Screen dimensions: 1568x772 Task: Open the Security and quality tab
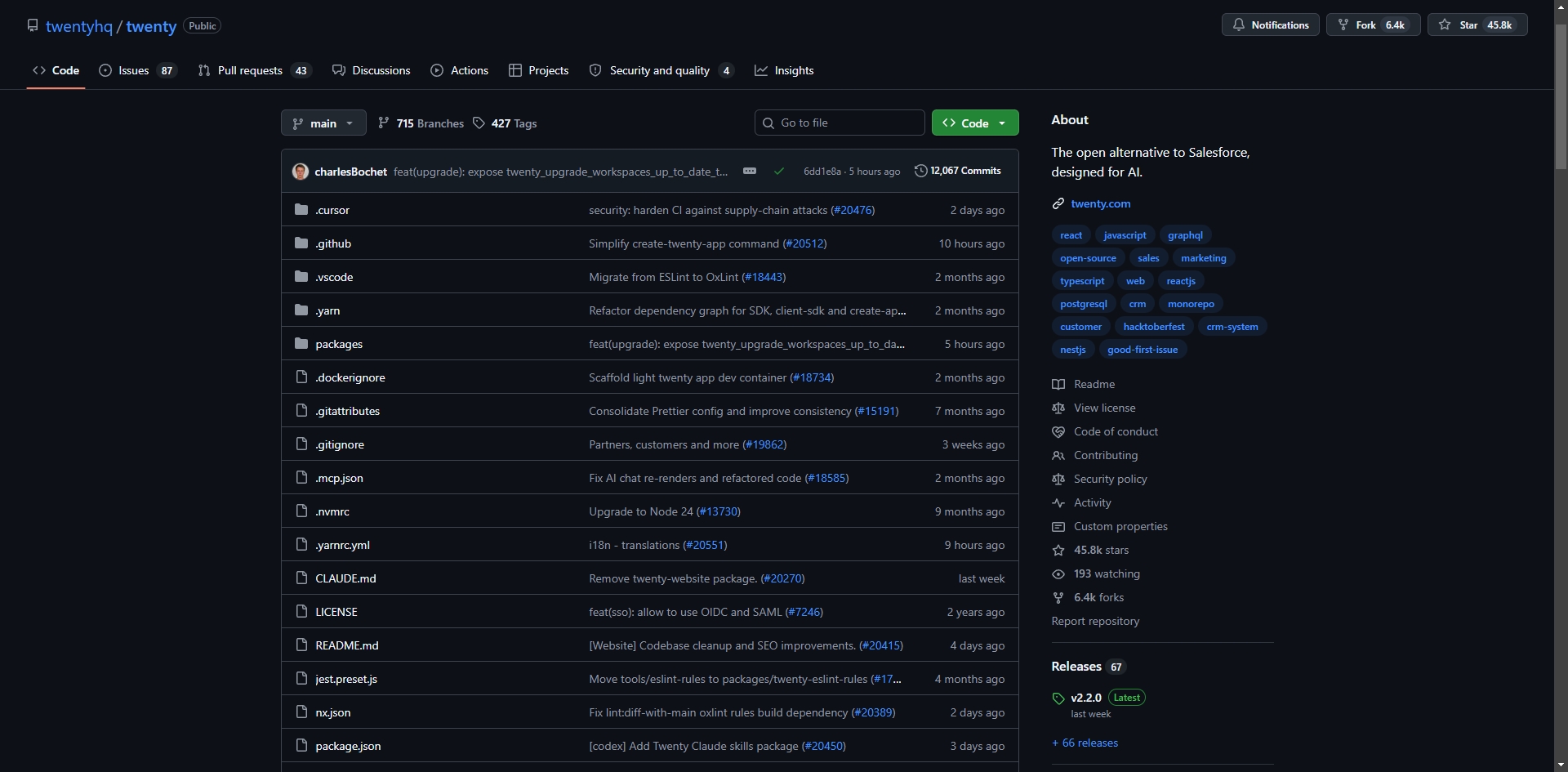661,71
